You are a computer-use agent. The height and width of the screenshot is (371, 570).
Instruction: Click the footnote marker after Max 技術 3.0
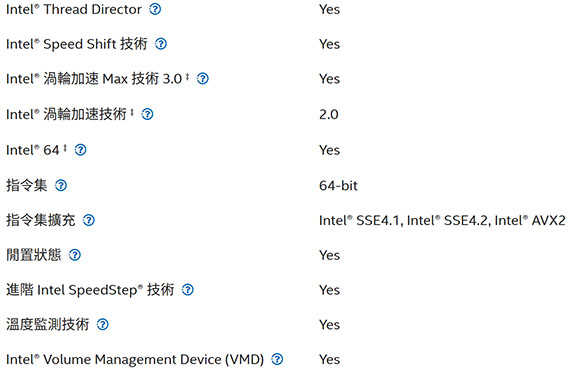tap(187, 77)
